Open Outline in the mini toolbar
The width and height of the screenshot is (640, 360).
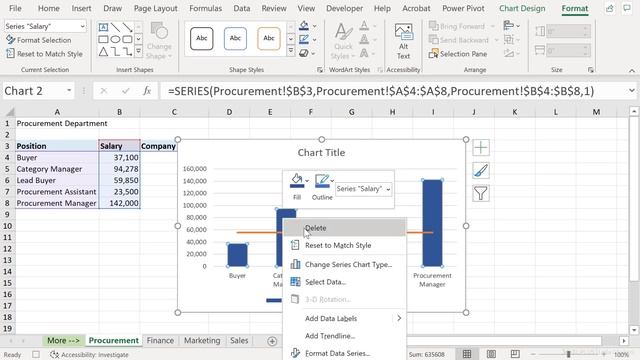pyautogui.click(x=322, y=187)
